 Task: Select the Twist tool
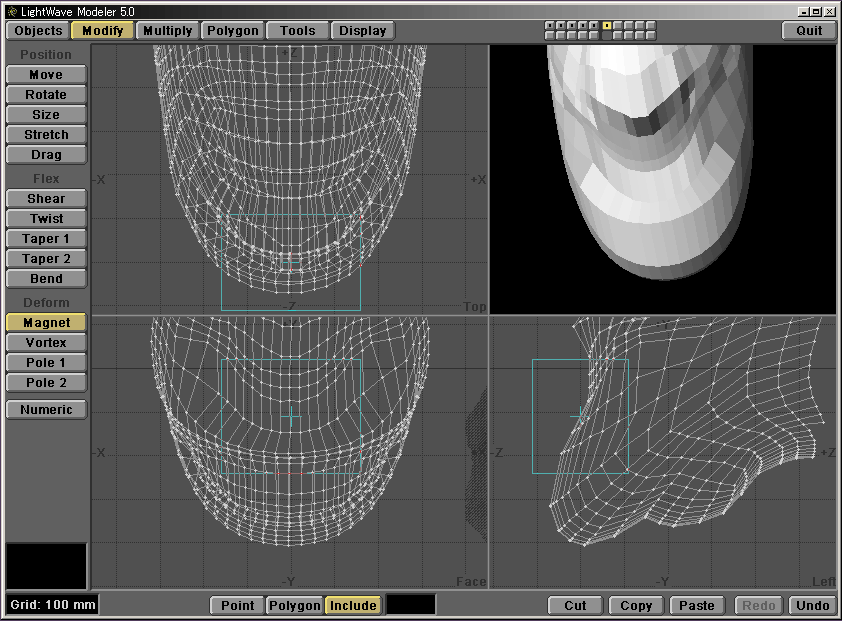pyautogui.click(x=46, y=219)
